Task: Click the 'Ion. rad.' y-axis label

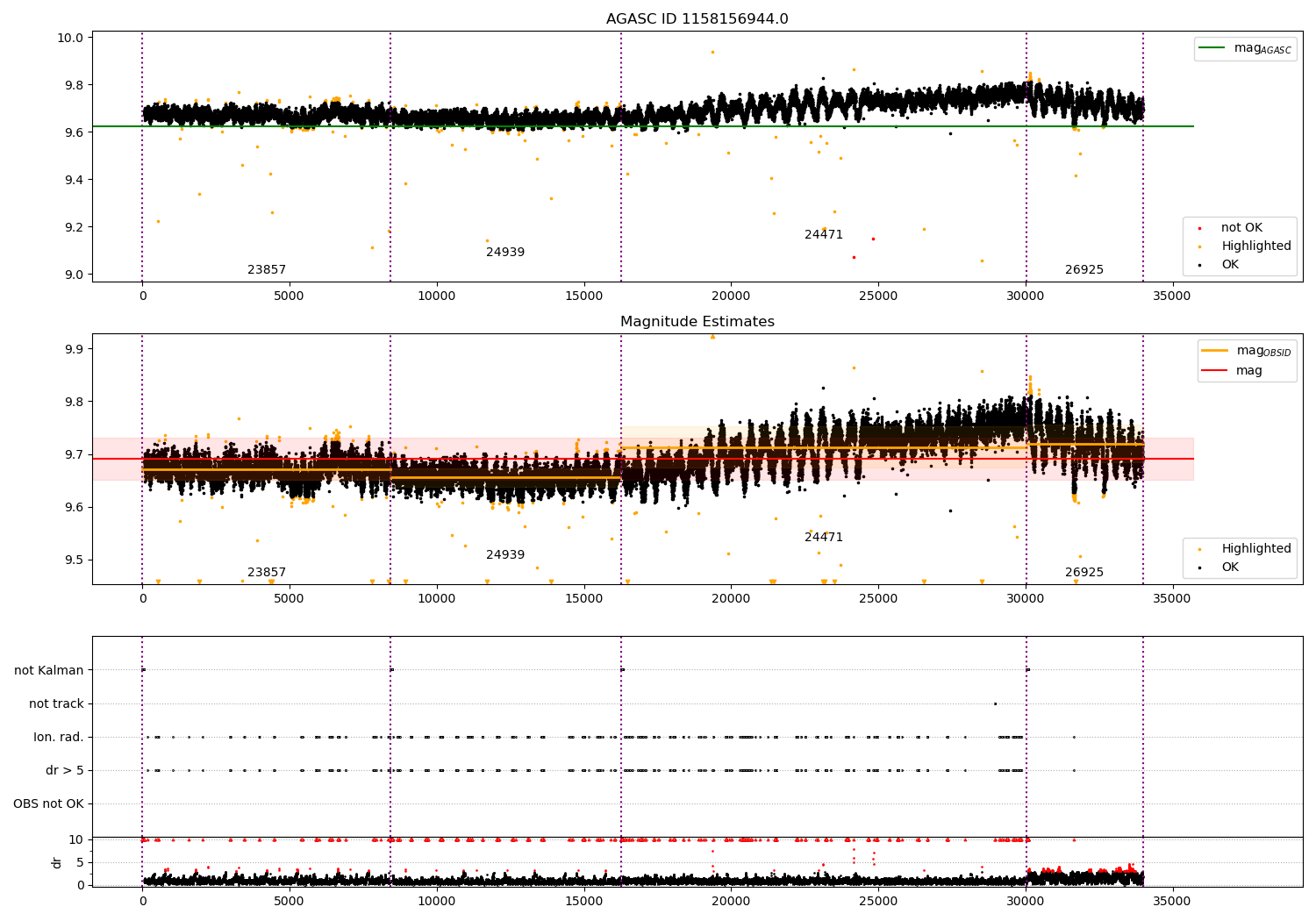Action: (59, 738)
